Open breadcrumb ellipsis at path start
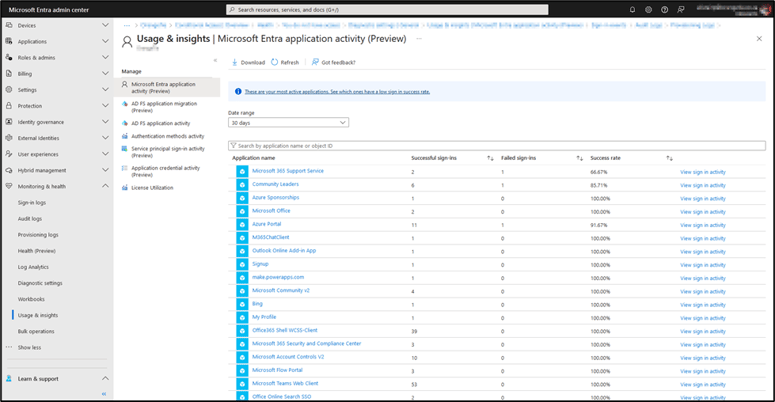The image size is (775, 402). 127,25
